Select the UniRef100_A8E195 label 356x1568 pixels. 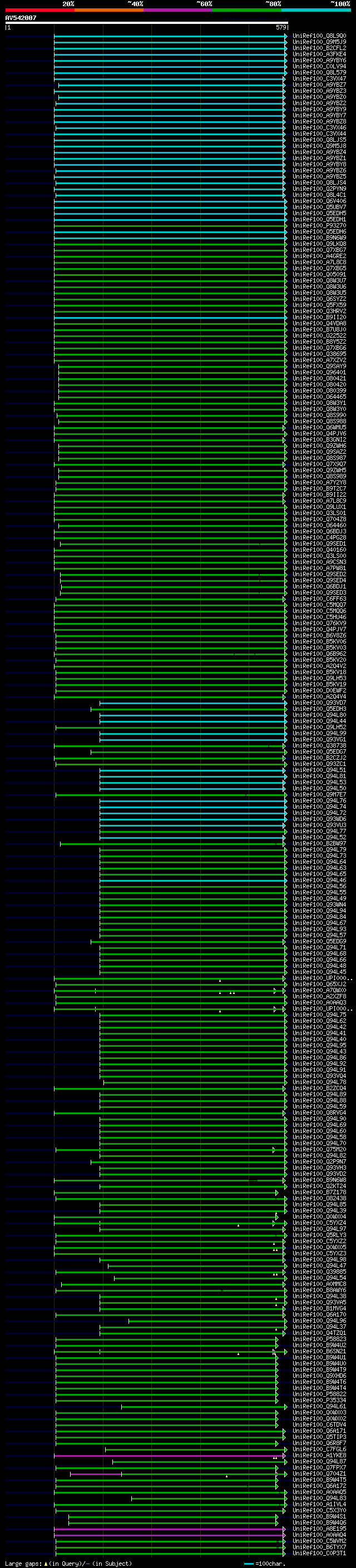319,1529
